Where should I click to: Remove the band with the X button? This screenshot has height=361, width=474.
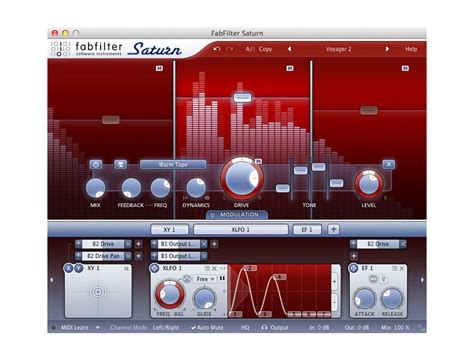389,164
